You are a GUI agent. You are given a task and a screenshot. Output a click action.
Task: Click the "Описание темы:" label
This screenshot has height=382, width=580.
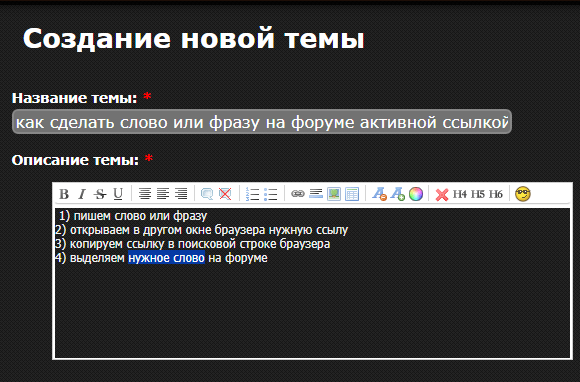click(x=75, y=160)
